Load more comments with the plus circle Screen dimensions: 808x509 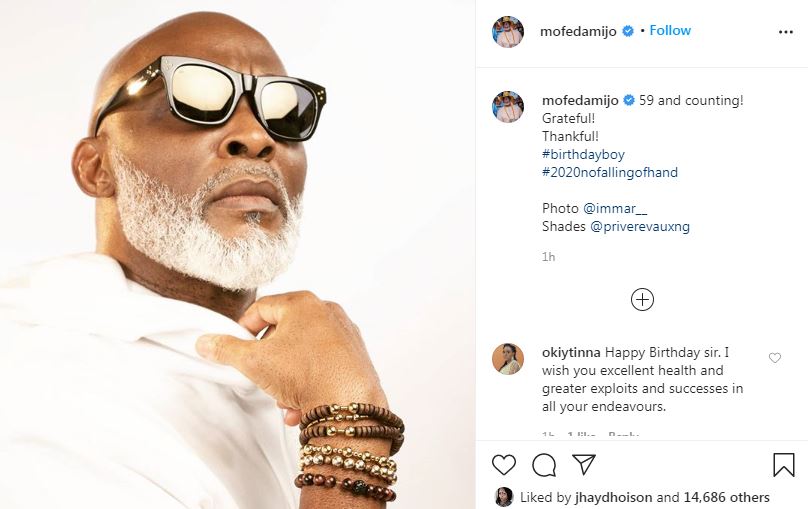(642, 299)
